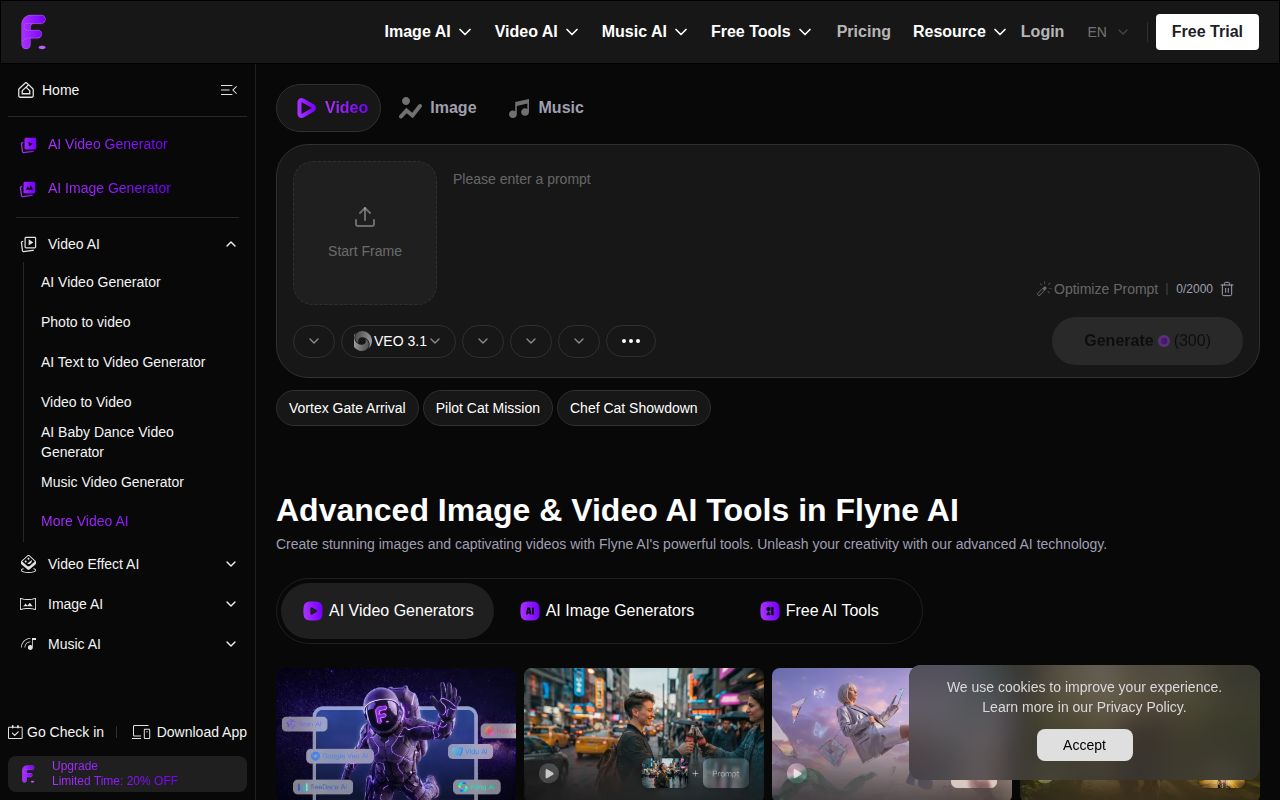
Task: Play the street couple video thumbnail
Action: pyautogui.click(x=549, y=773)
